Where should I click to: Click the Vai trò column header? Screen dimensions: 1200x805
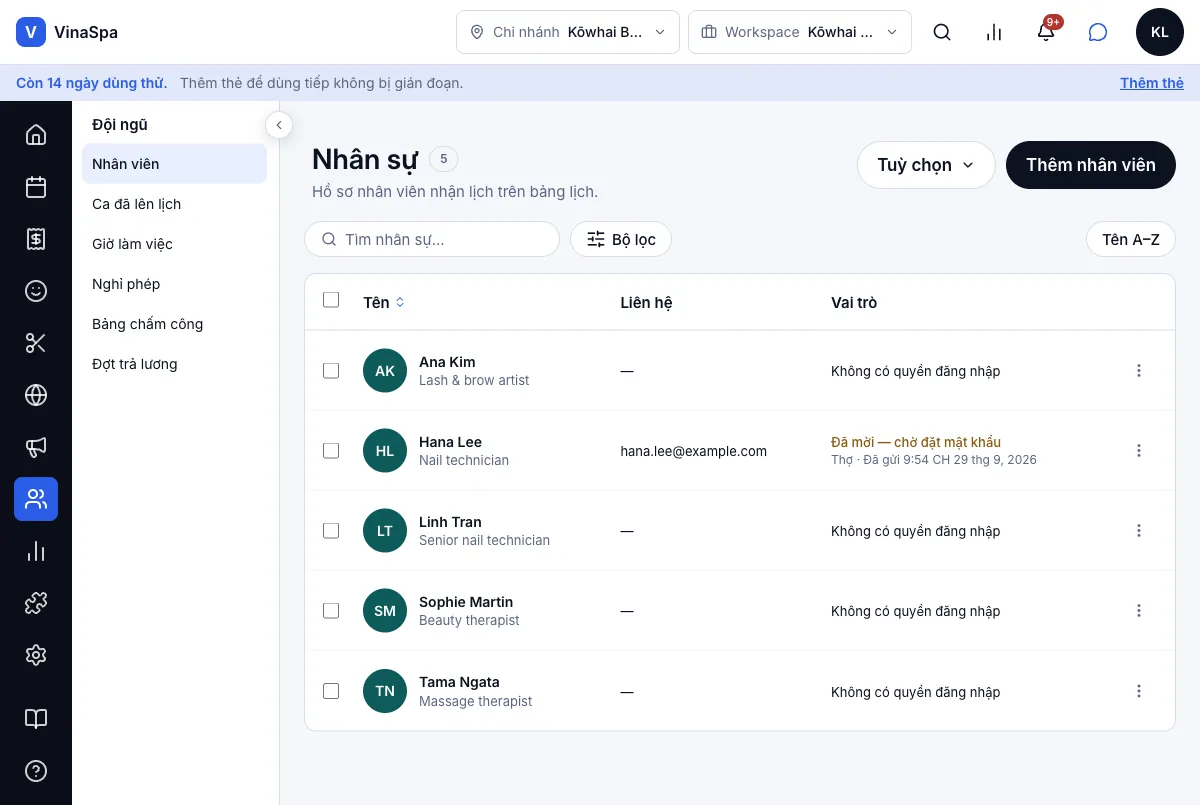click(x=854, y=302)
